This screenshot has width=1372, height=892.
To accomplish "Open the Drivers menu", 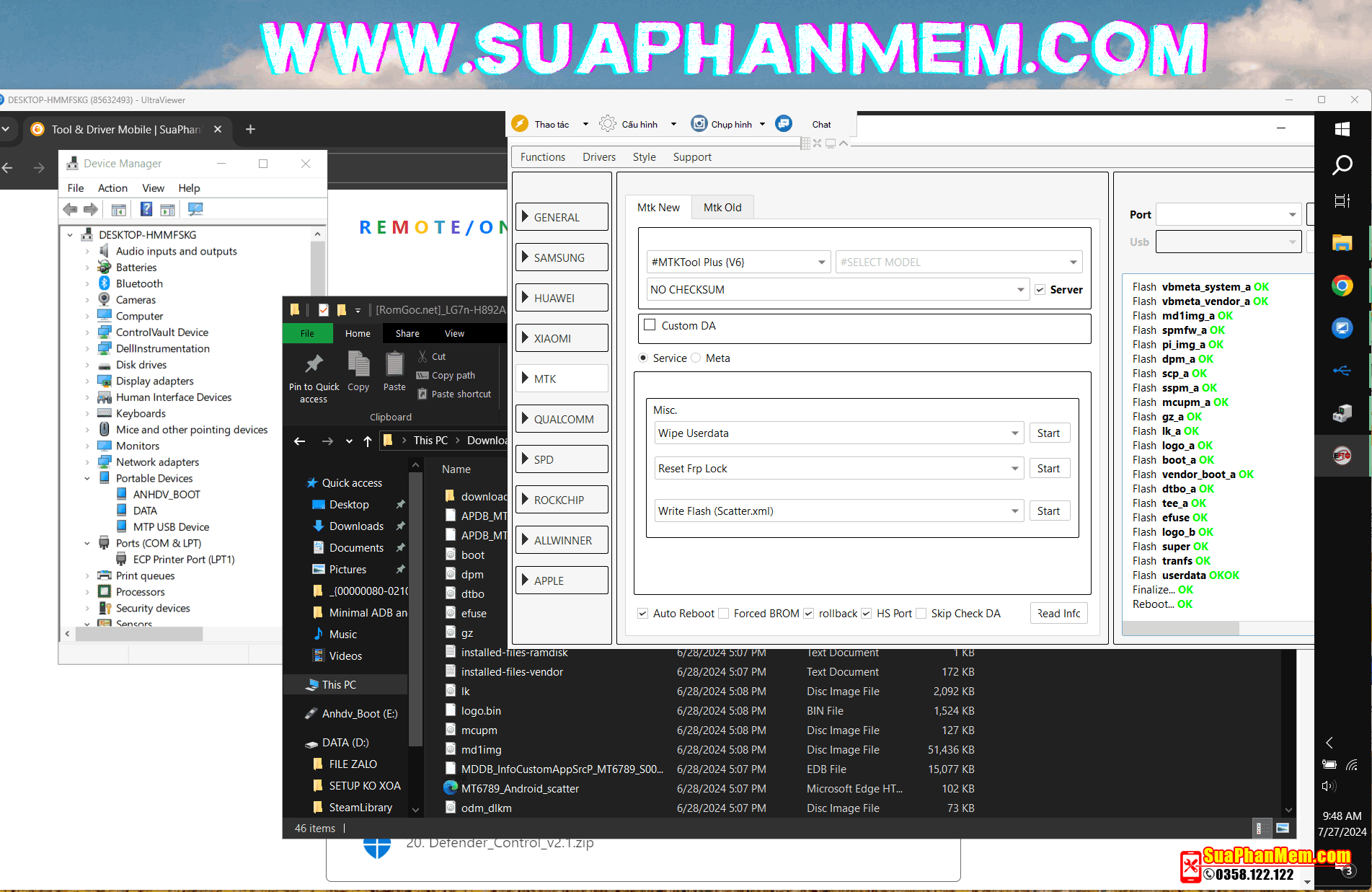I will click(x=598, y=157).
